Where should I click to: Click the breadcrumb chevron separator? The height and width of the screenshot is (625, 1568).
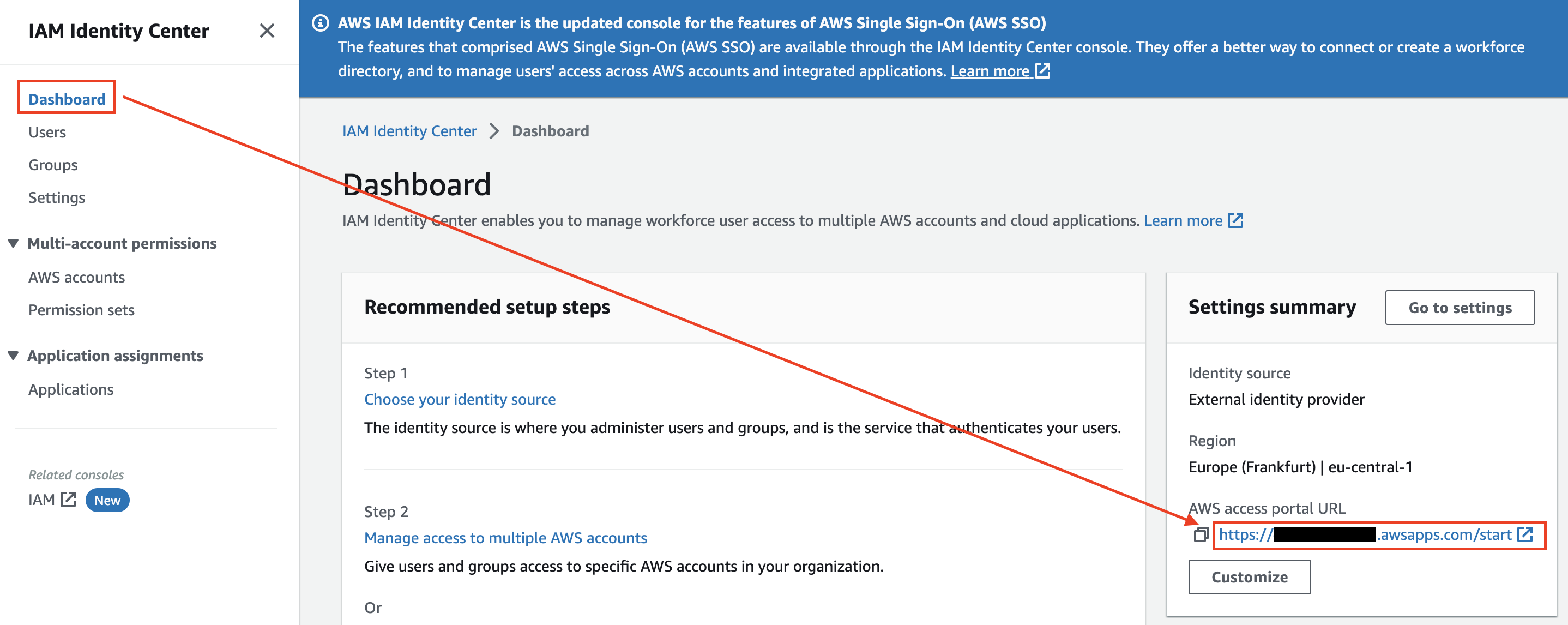coord(493,131)
